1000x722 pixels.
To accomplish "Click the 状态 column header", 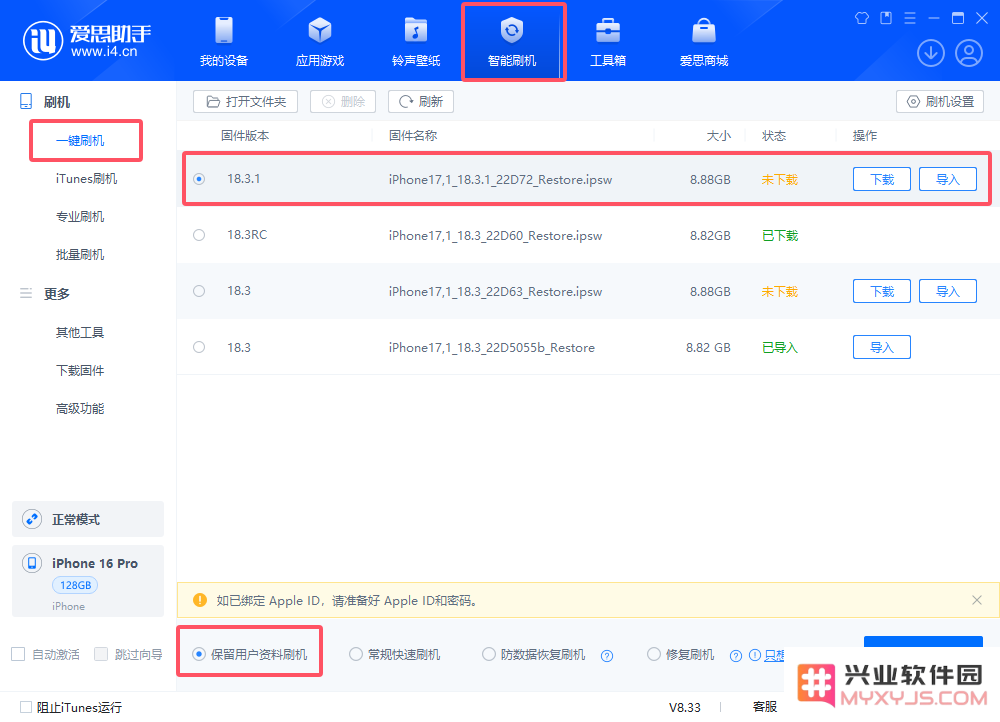I will coord(774,136).
